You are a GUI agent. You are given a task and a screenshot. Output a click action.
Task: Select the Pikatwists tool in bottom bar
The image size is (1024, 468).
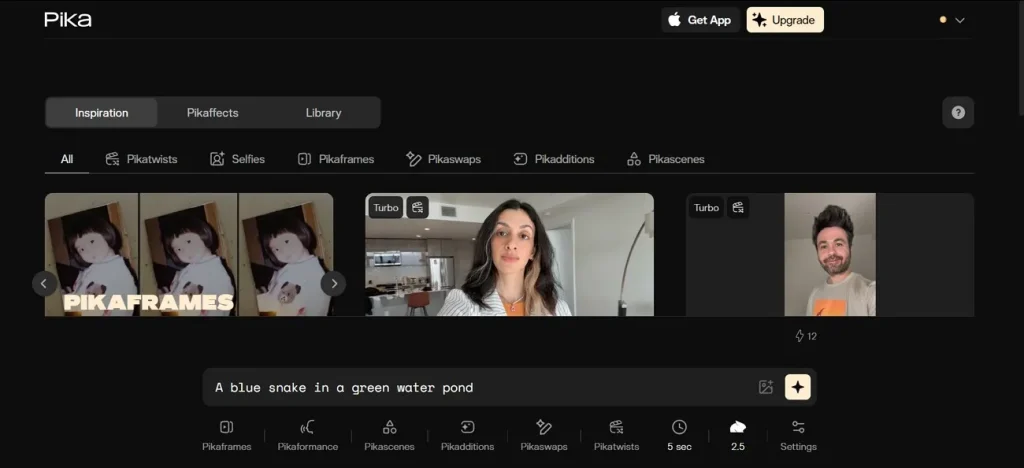click(x=616, y=436)
